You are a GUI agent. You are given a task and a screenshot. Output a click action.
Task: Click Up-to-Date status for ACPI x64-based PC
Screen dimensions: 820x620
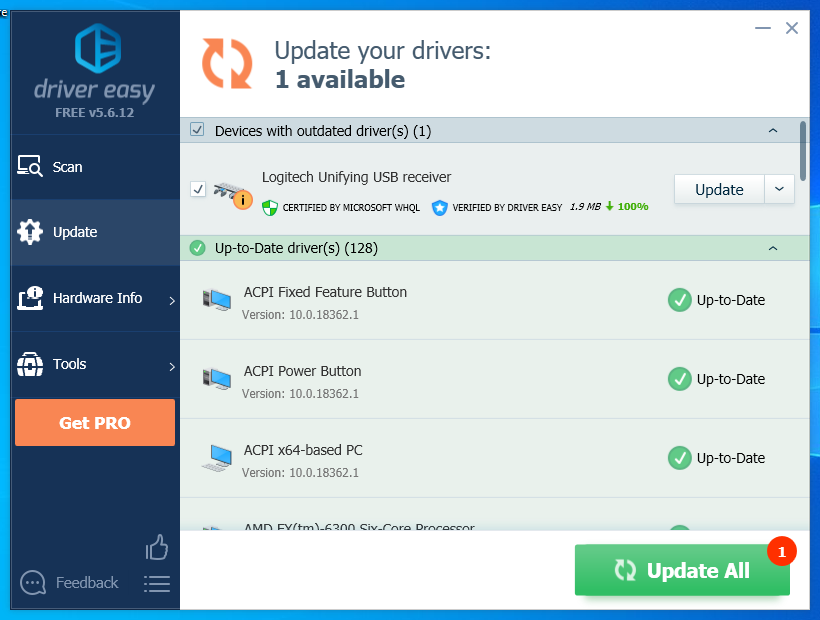pyautogui.click(x=731, y=458)
